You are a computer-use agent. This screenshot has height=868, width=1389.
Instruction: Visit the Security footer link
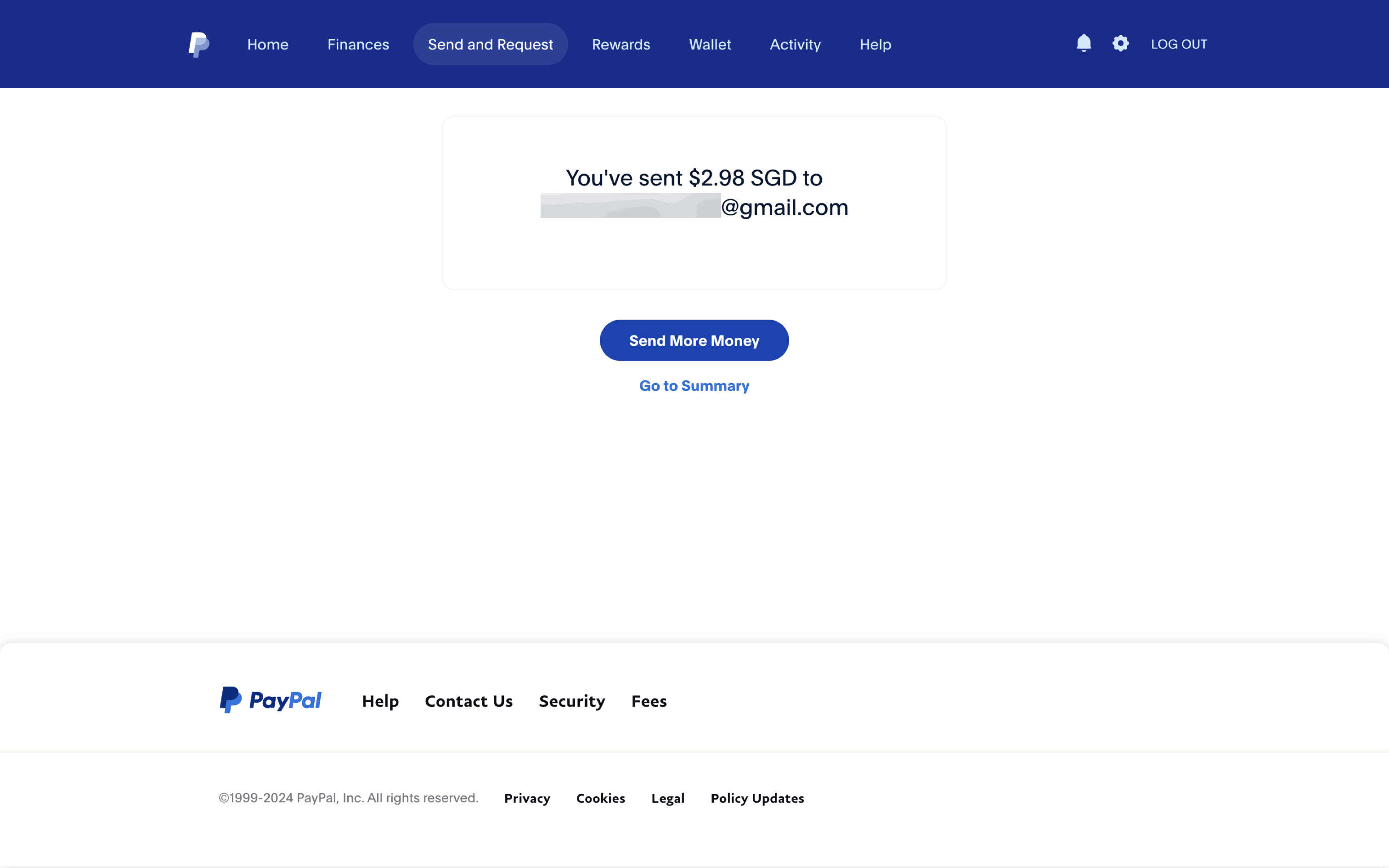[572, 701]
